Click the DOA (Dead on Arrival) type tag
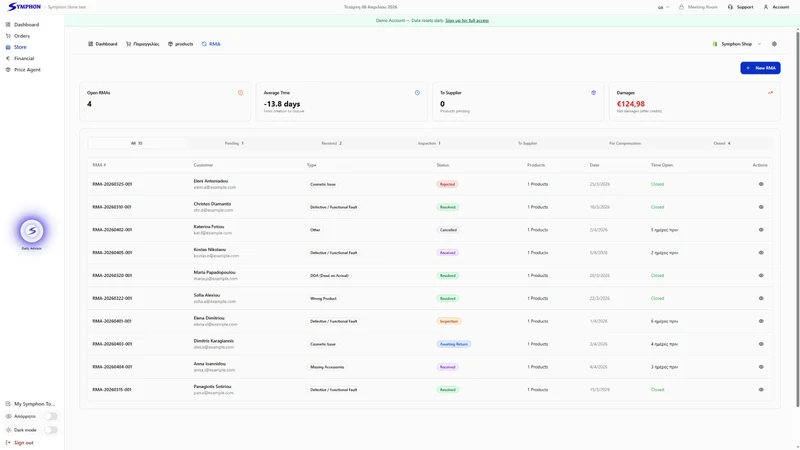This screenshot has width=800, height=450. pos(329,276)
